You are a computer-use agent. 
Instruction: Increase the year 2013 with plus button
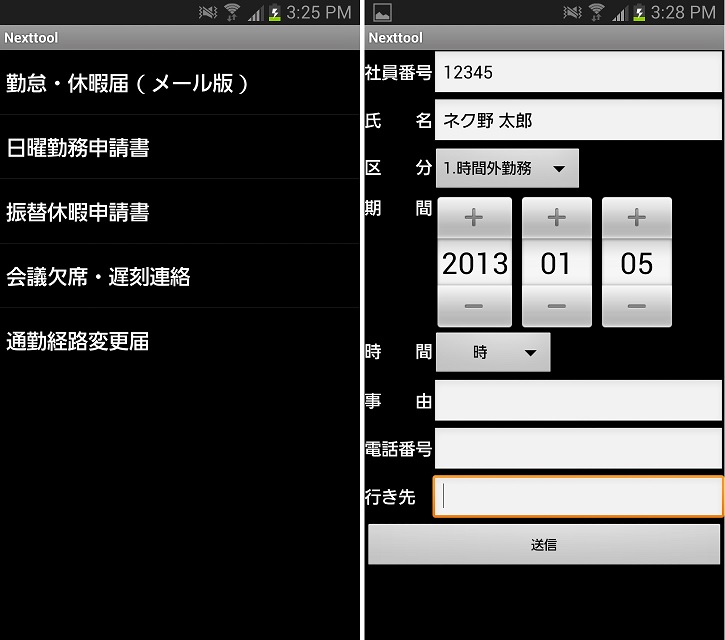pyautogui.click(x=474, y=217)
